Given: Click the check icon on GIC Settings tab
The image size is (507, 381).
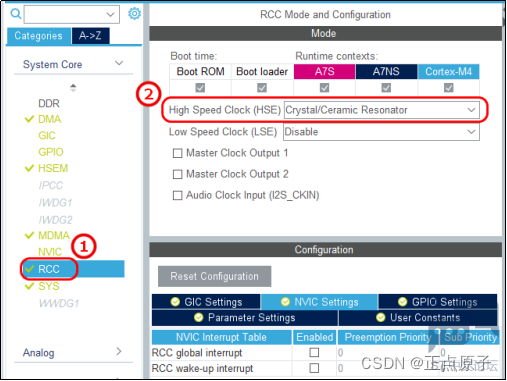Looking at the screenshot, I should click(x=175, y=302).
